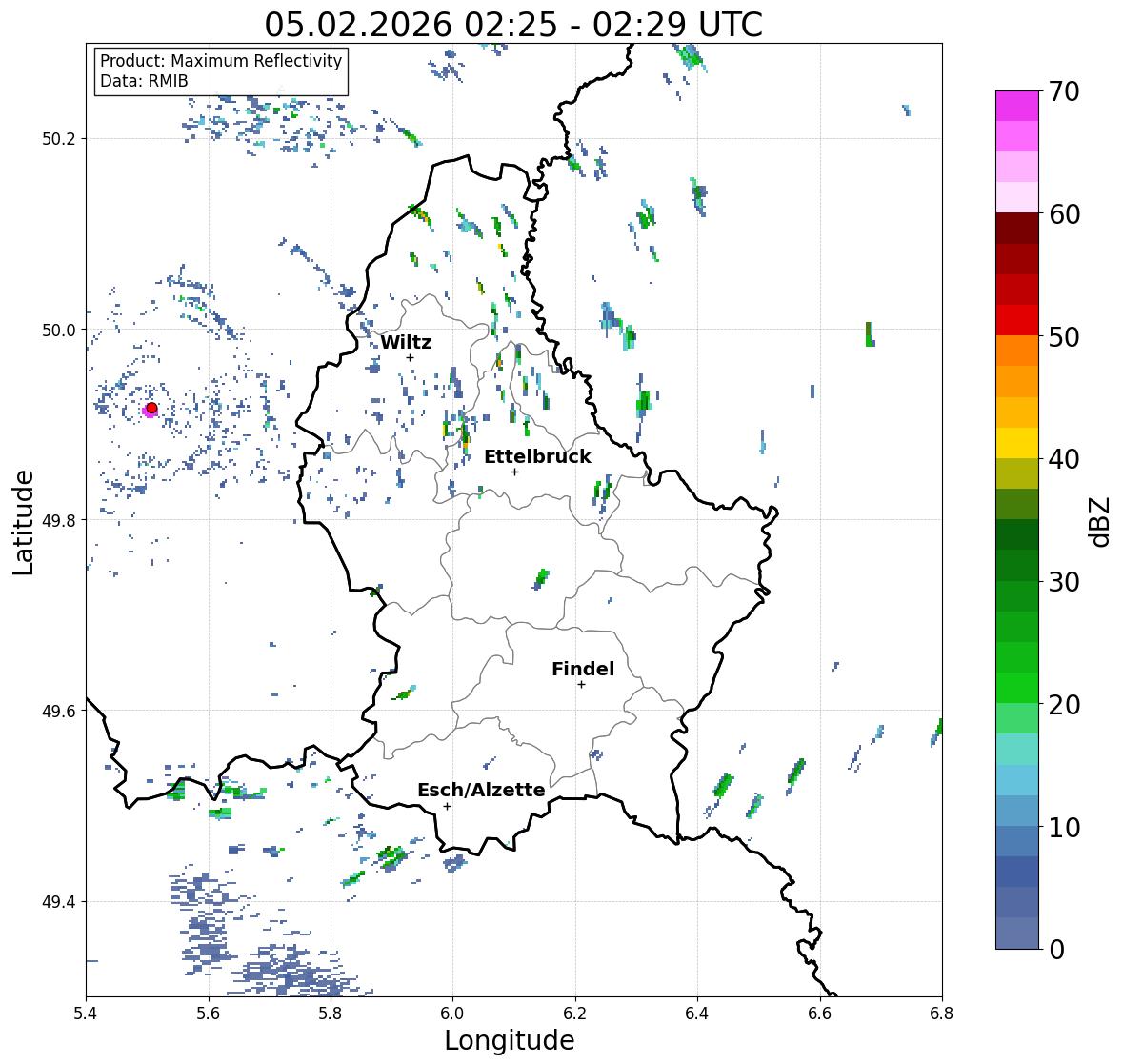Click the latitude tick label 50.2

pyautogui.click(x=59, y=139)
